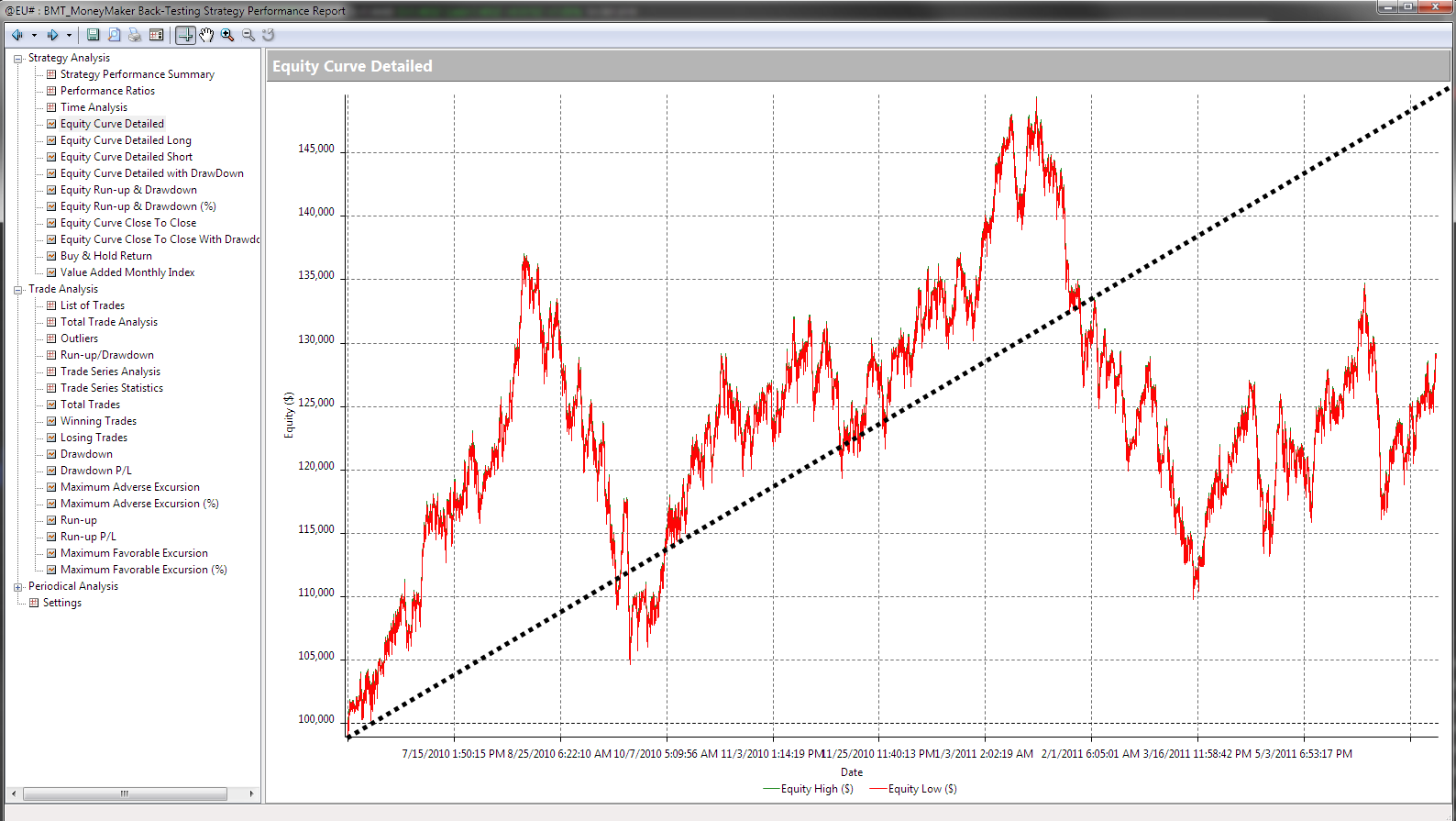Open Total Trade Analysis report

[x=109, y=322]
